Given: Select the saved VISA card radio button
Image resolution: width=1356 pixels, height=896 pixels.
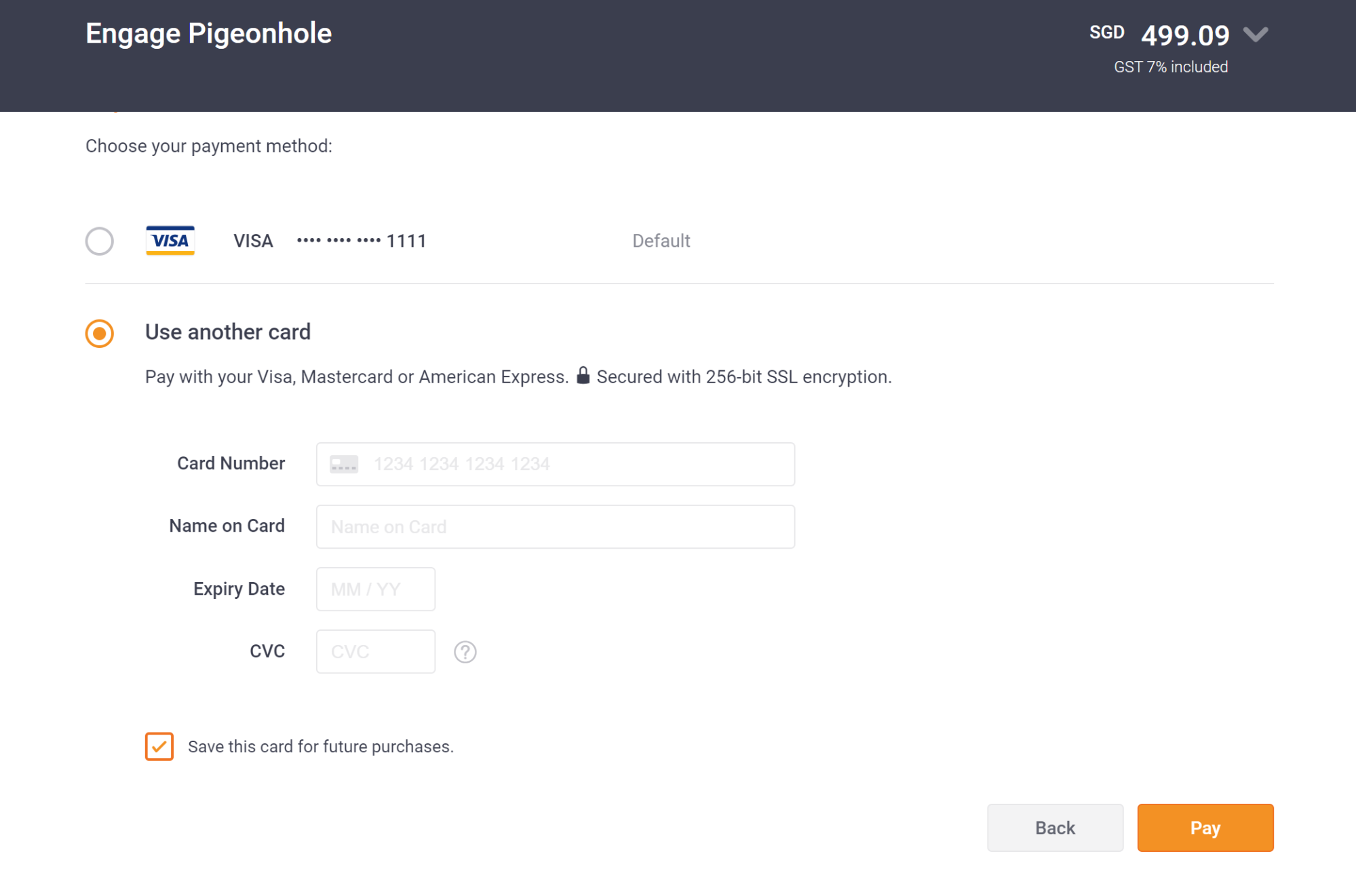Looking at the screenshot, I should click(x=100, y=241).
